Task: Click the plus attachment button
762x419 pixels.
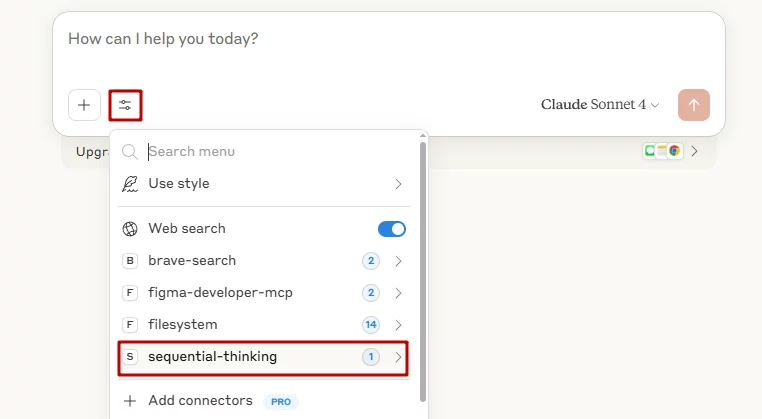Action: pyautogui.click(x=84, y=105)
